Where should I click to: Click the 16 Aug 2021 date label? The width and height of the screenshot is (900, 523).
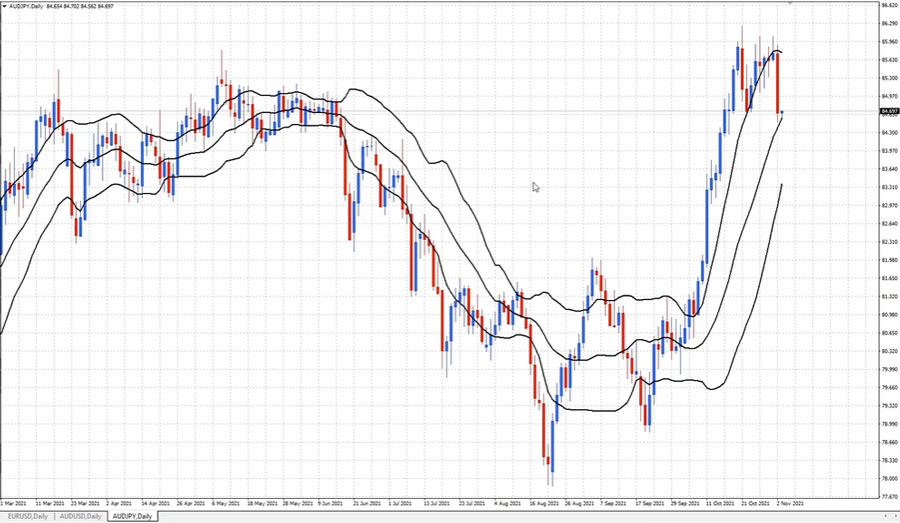(x=544, y=503)
